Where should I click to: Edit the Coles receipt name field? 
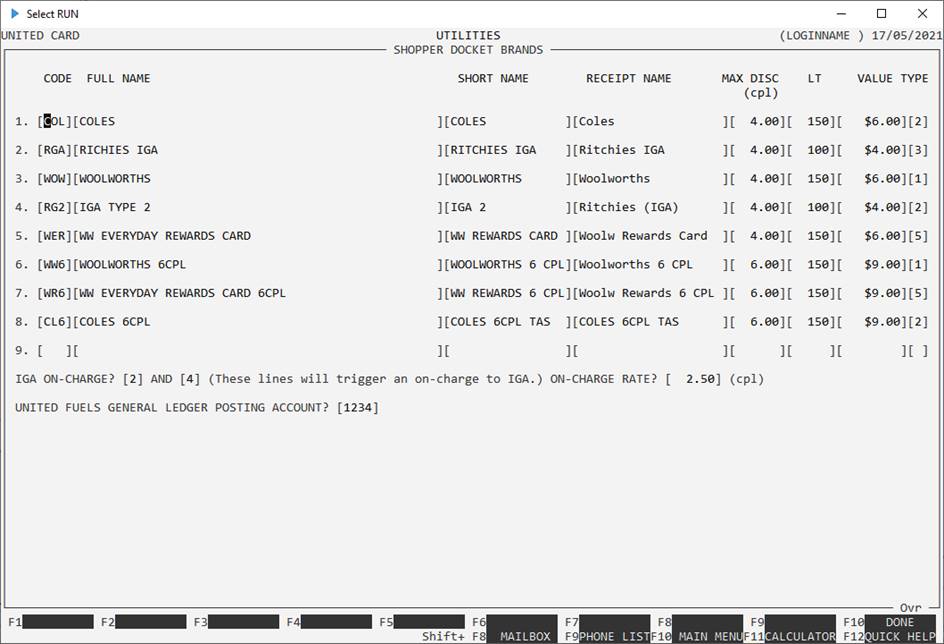650,121
